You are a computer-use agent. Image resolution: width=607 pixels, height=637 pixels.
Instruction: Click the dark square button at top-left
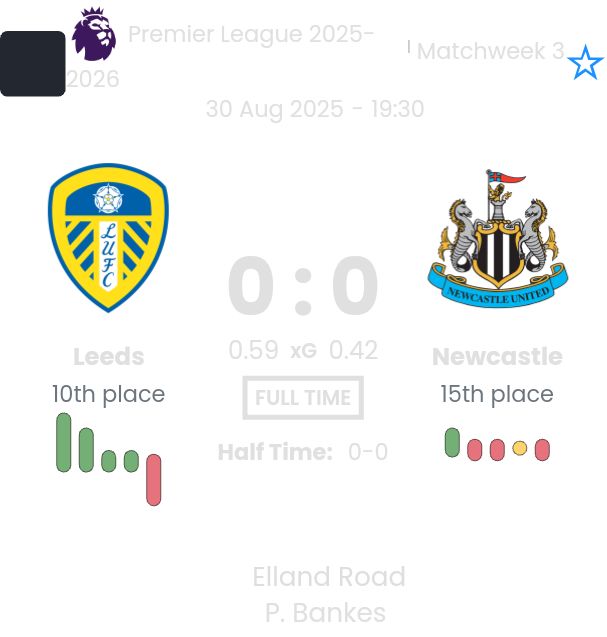coord(33,64)
